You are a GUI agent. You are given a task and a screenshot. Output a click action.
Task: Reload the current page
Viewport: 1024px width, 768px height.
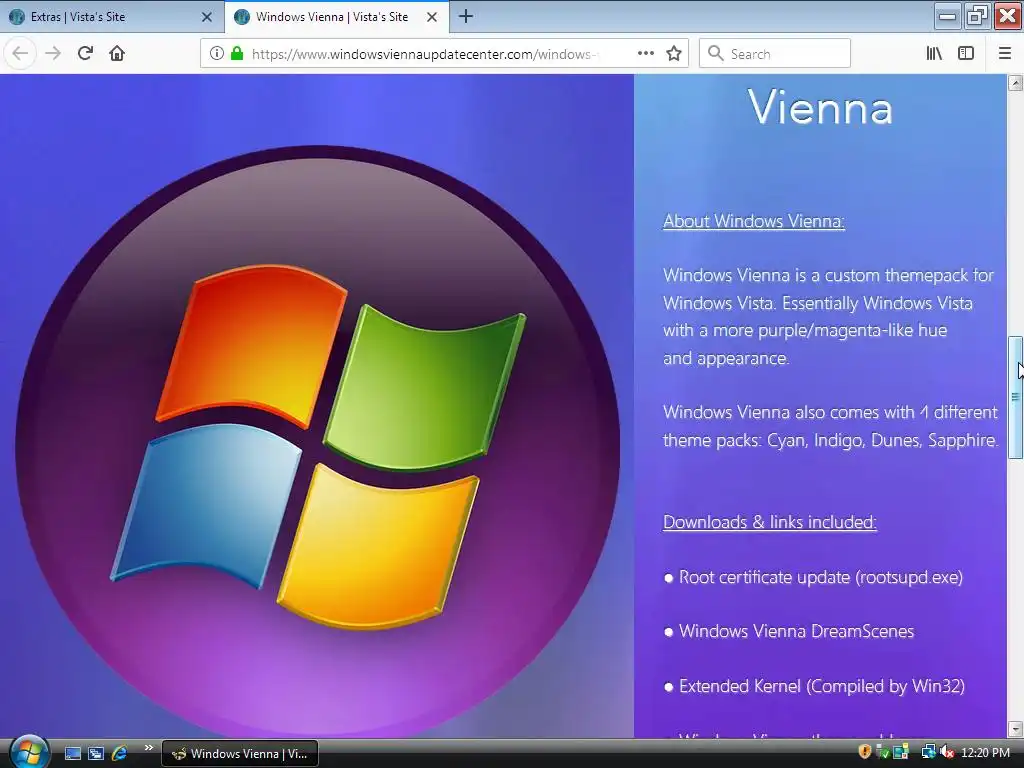tap(85, 54)
